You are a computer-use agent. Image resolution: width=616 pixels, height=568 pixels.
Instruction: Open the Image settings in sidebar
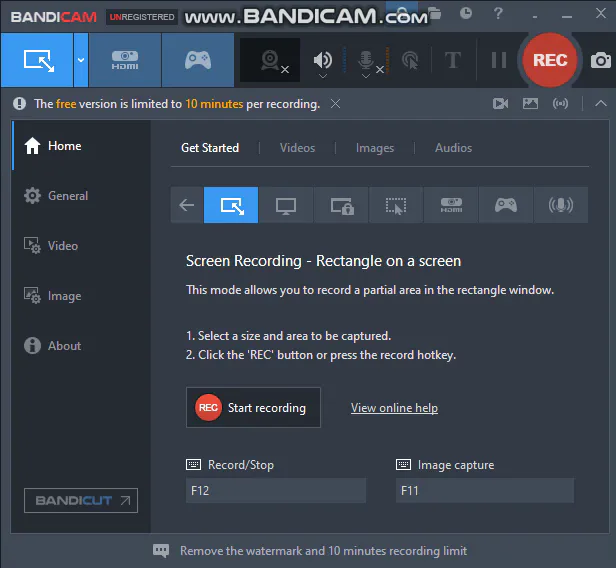click(x=81, y=296)
